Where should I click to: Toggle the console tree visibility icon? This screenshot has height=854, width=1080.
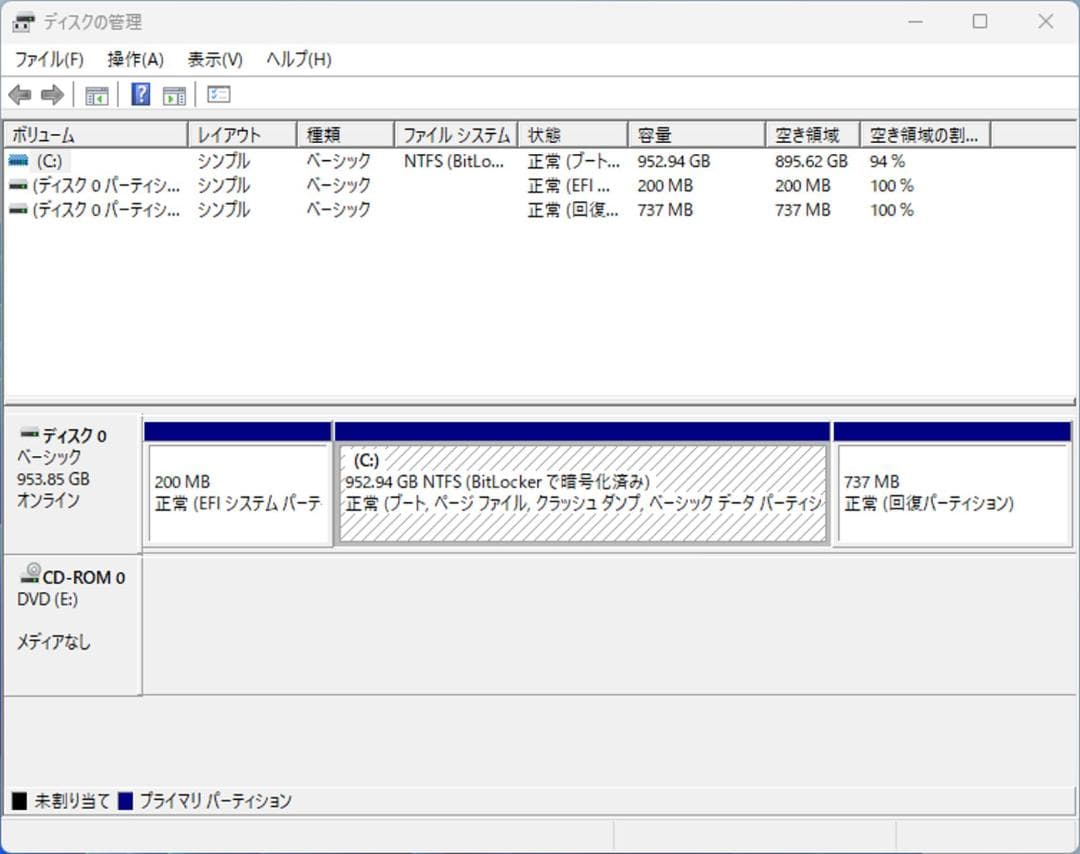click(x=97, y=94)
